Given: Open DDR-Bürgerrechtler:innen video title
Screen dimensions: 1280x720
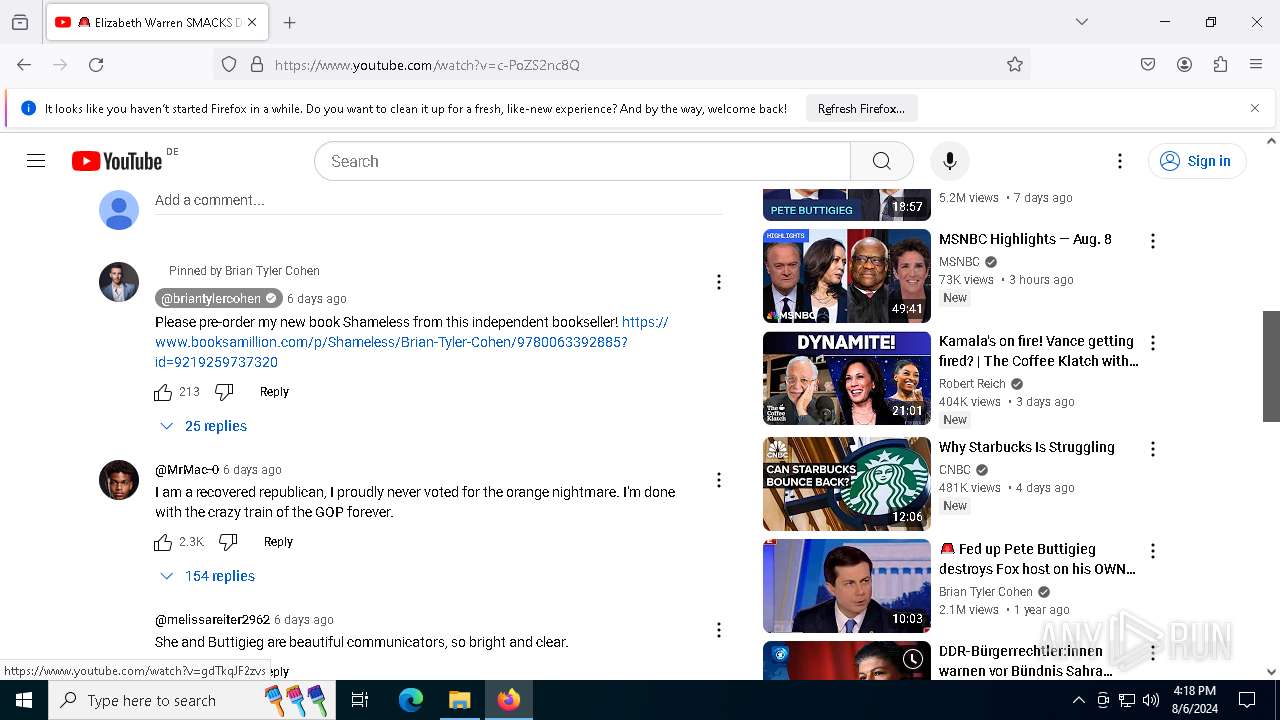Looking at the screenshot, I should pyautogui.click(x=1026, y=661).
